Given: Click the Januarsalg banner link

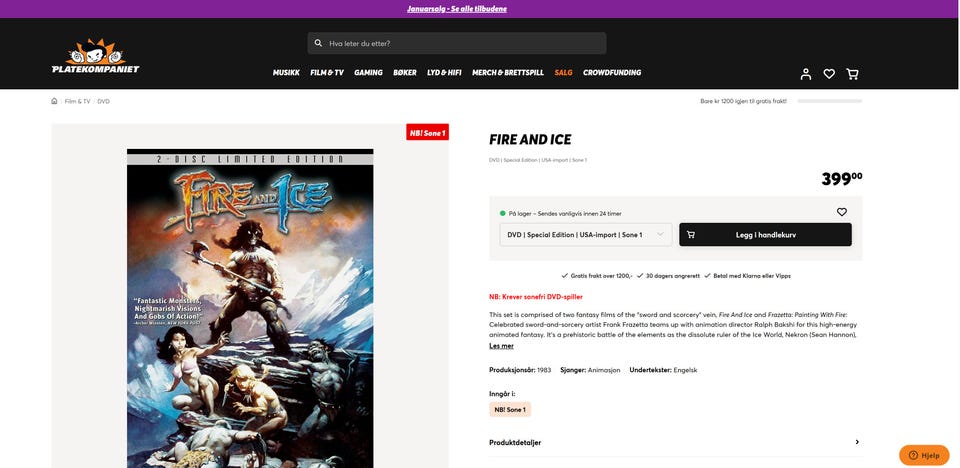Looking at the screenshot, I should [x=457, y=9].
